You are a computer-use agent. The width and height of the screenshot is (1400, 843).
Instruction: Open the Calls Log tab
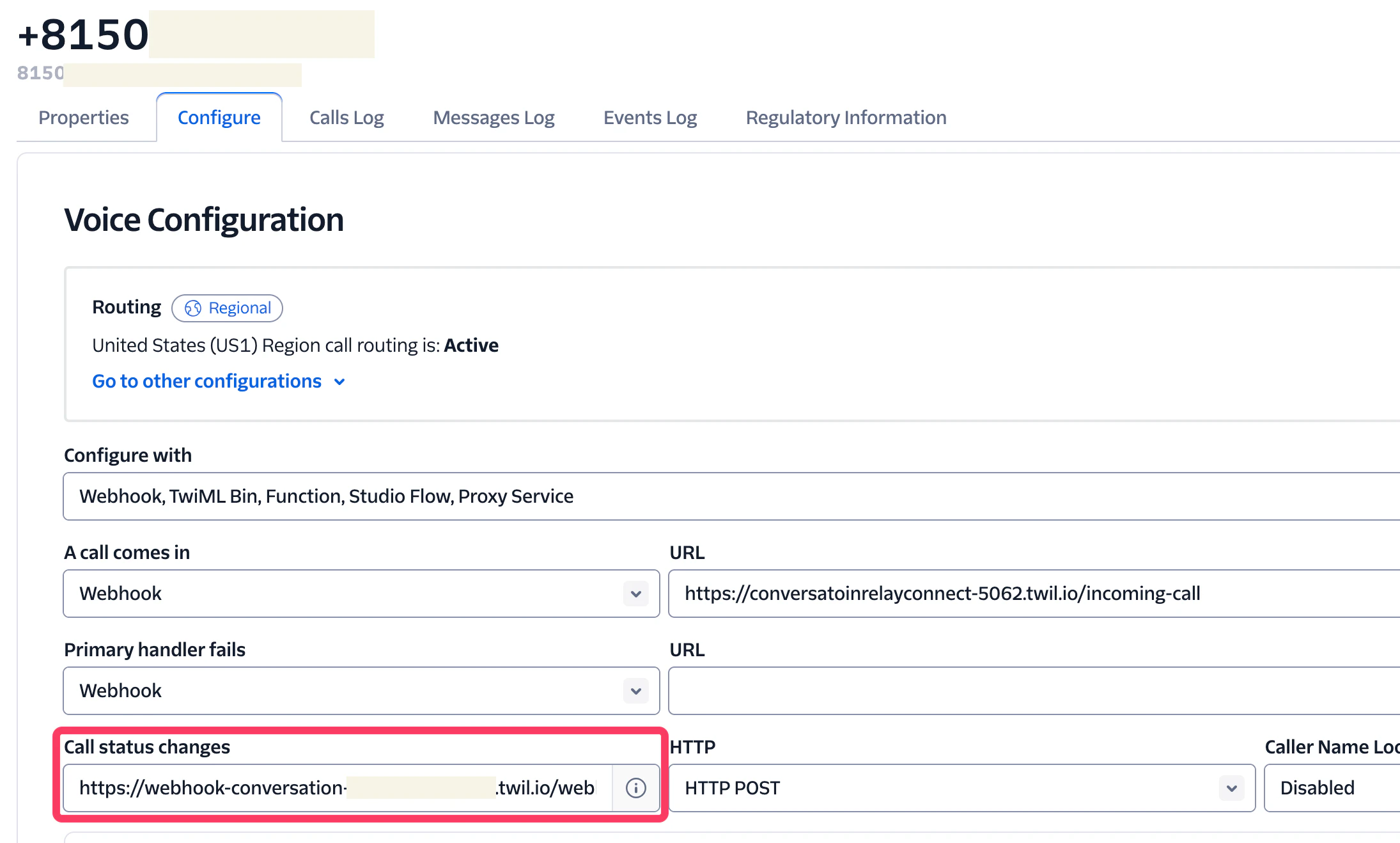pos(346,118)
